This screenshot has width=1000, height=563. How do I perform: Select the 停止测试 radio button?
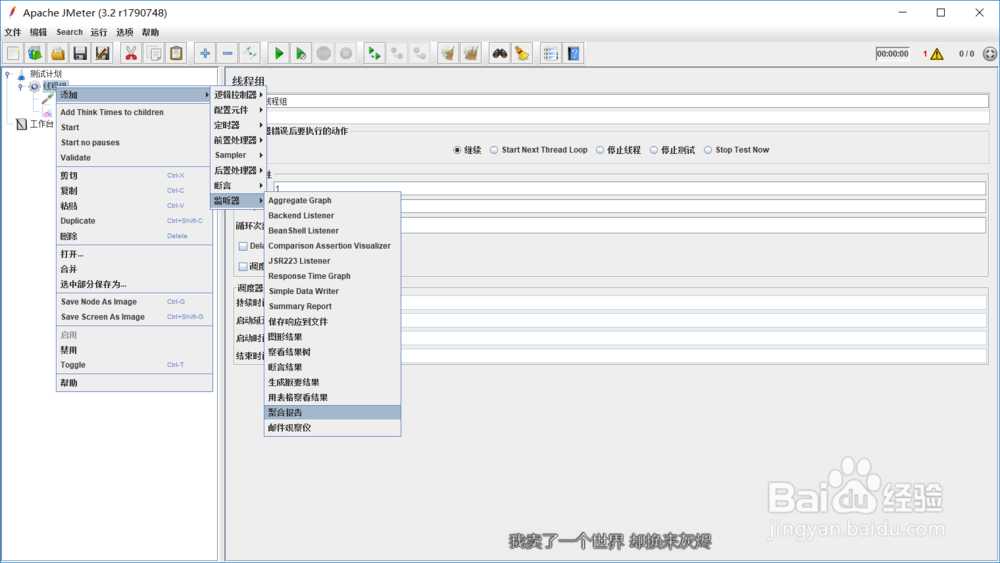click(654, 150)
